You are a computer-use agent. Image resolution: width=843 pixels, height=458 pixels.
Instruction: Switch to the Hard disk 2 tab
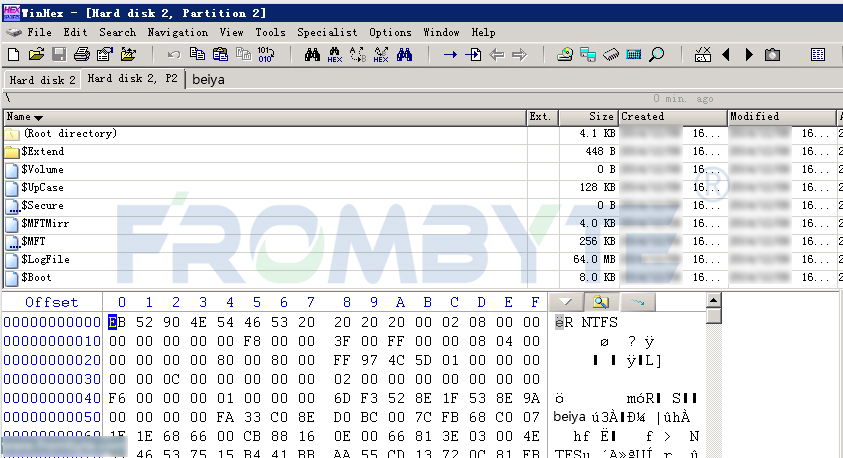click(42, 80)
